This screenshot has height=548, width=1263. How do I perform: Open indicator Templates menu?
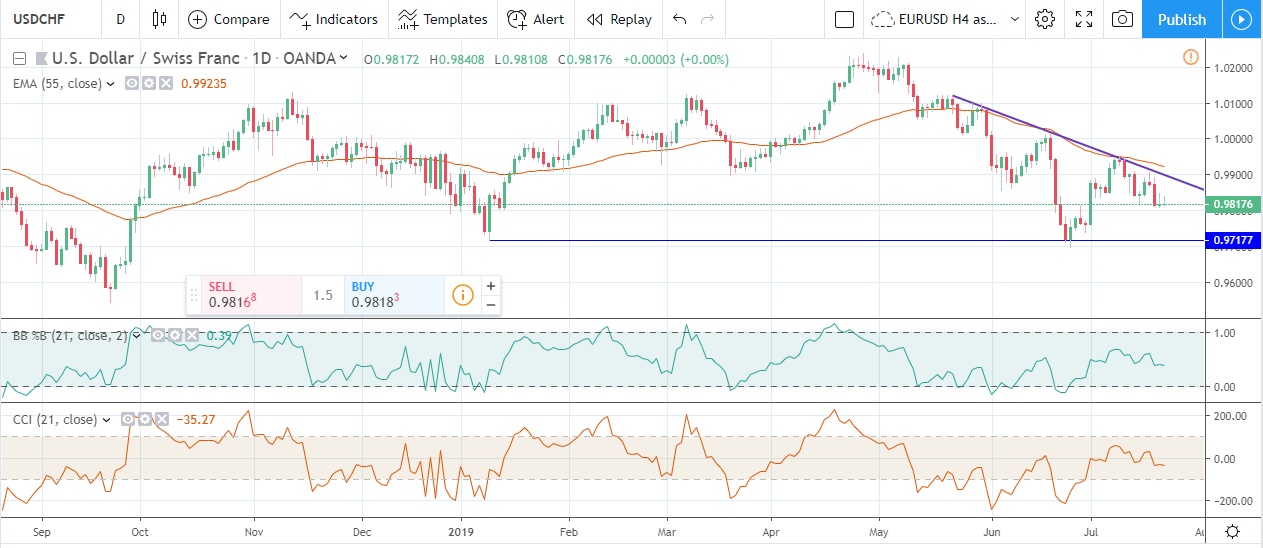point(443,19)
